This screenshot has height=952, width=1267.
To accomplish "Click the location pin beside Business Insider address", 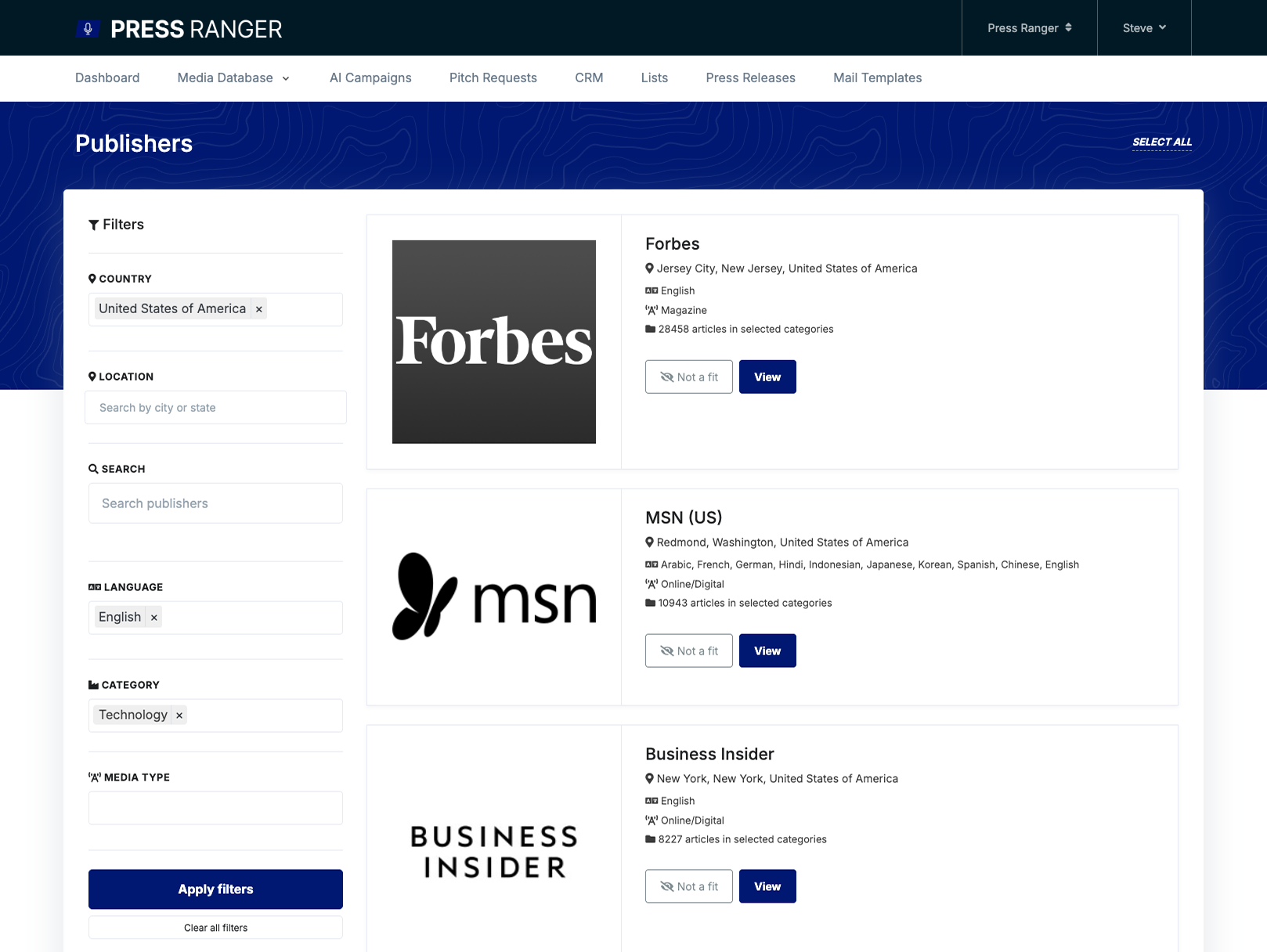I will click(649, 778).
